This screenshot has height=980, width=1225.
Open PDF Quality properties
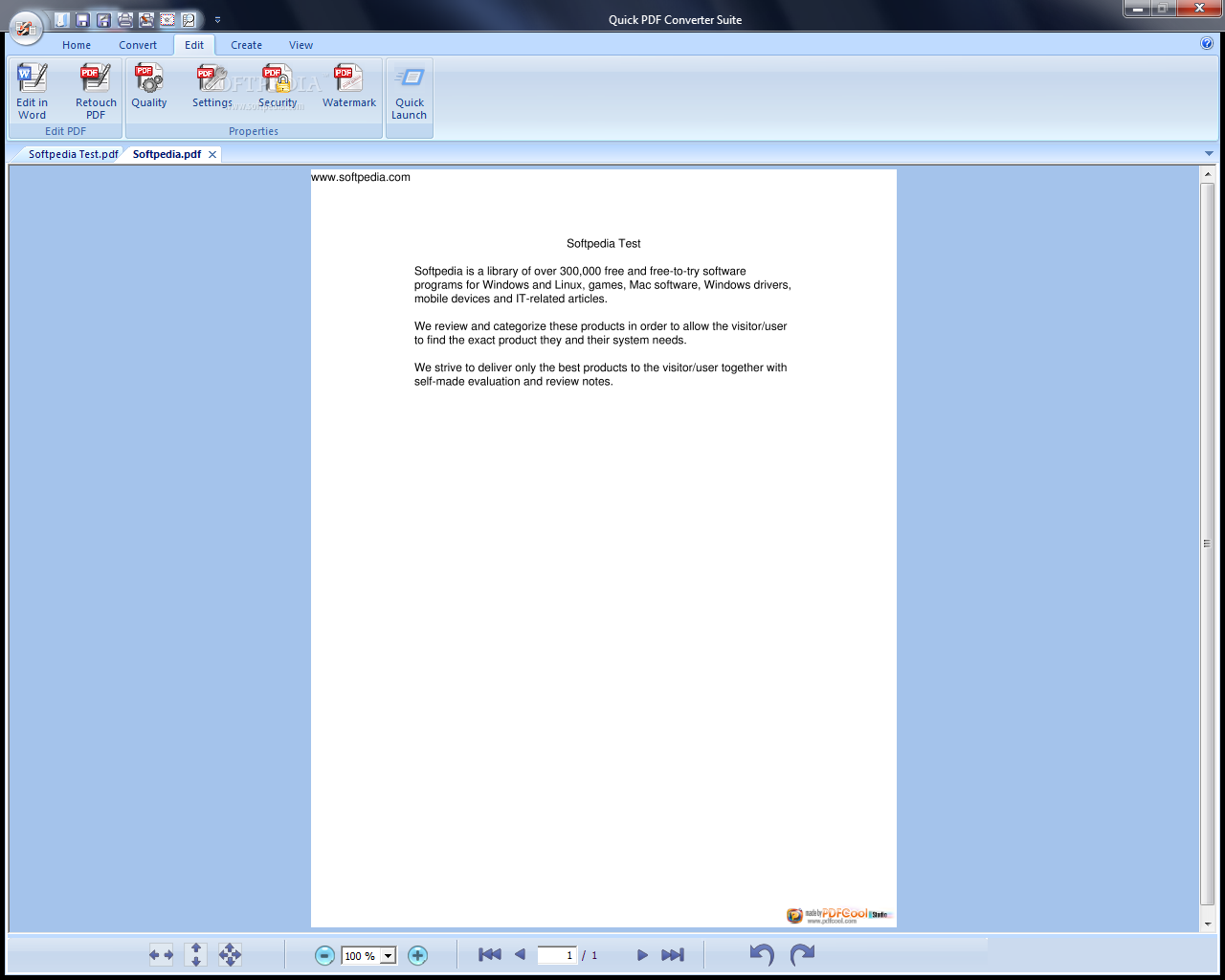(149, 86)
